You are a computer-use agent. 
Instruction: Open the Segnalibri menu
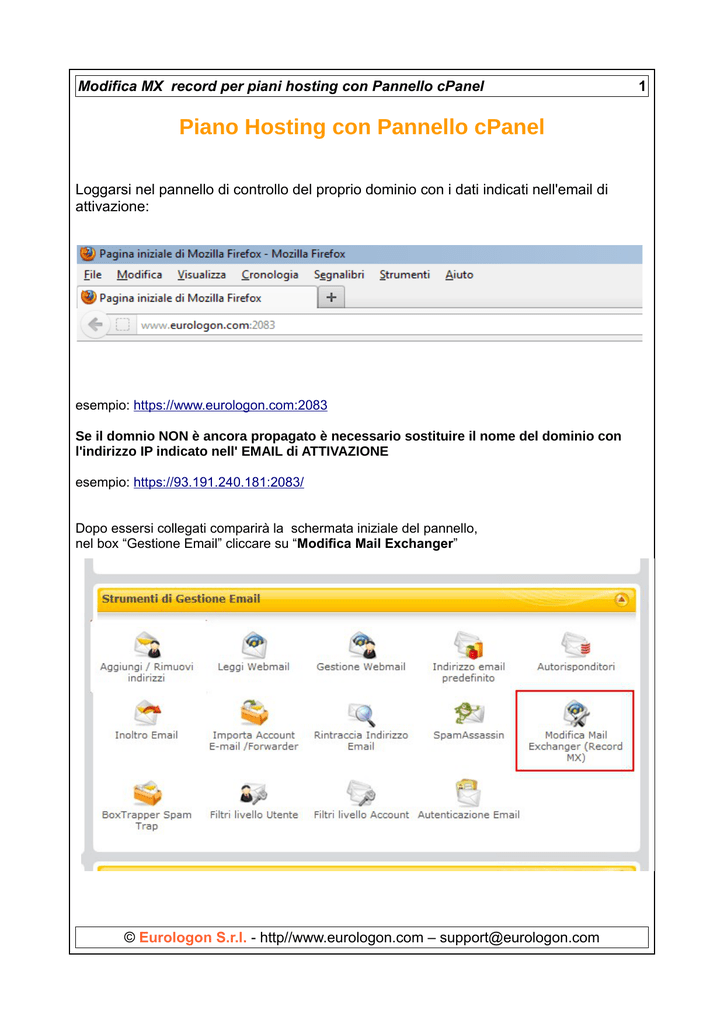pos(339,275)
